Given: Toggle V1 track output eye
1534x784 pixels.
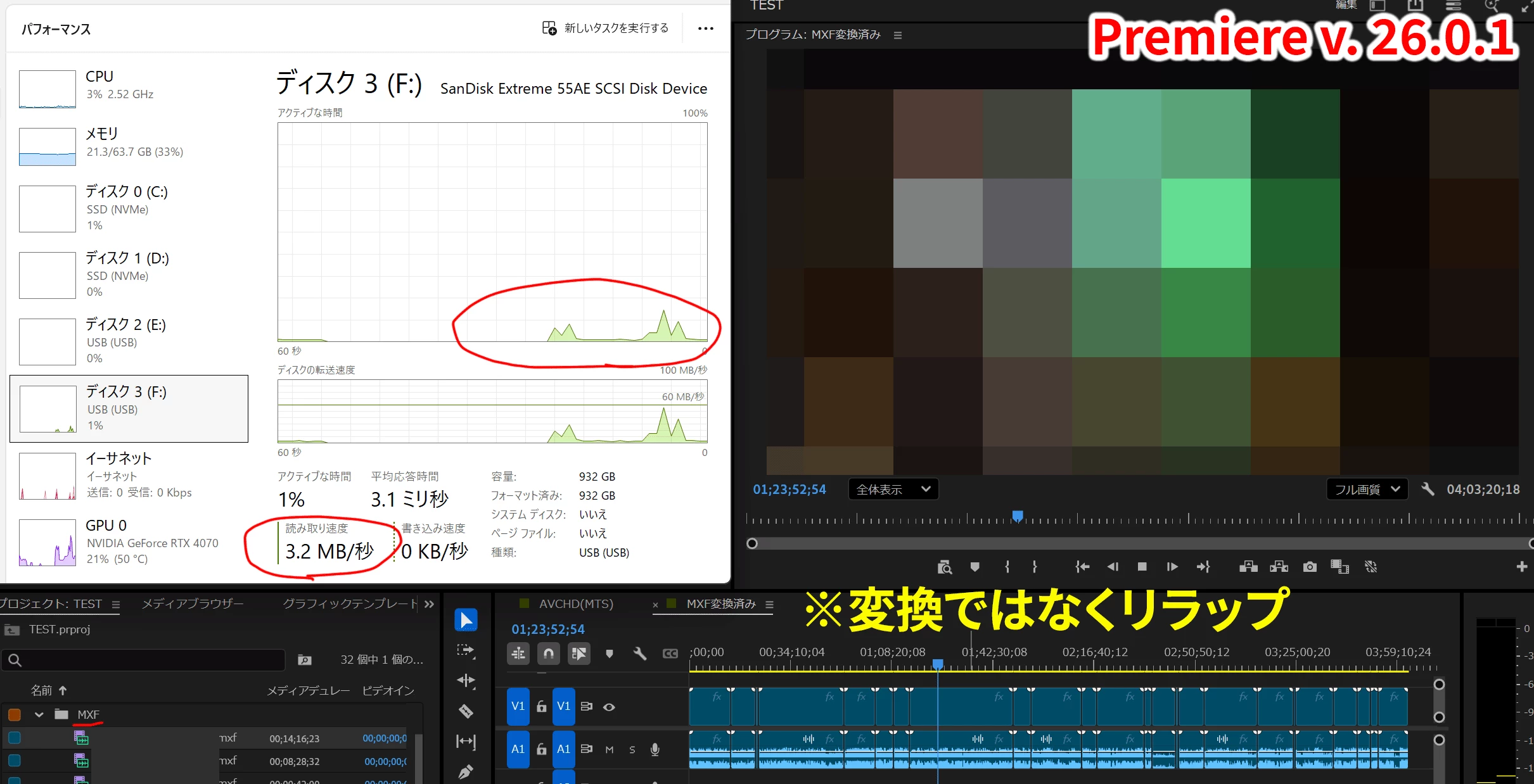Looking at the screenshot, I should click(609, 707).
